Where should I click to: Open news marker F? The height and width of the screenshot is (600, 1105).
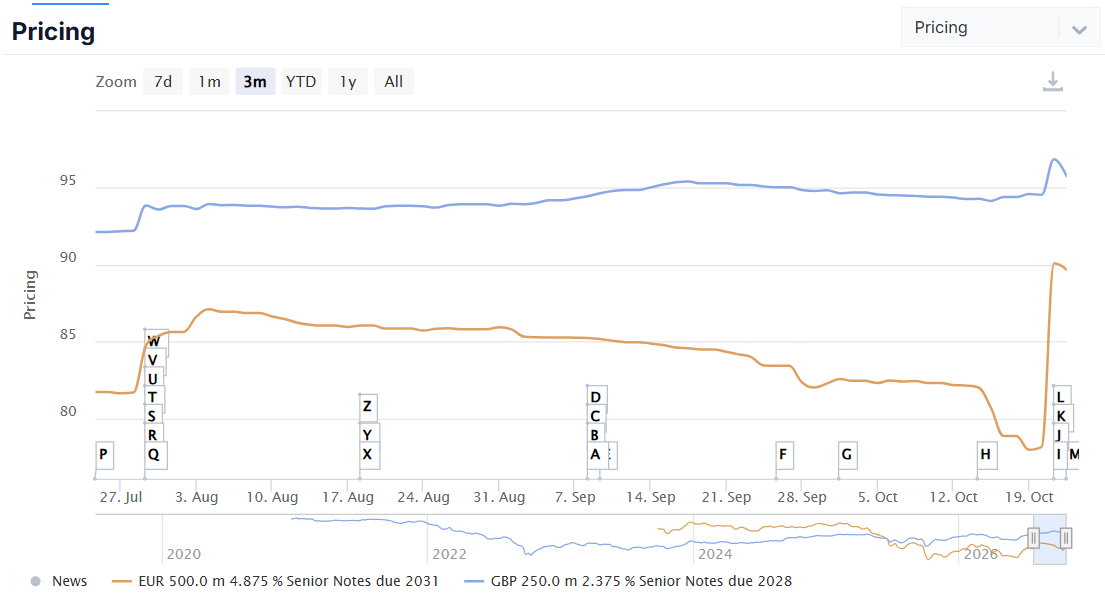tap(784, 455)
